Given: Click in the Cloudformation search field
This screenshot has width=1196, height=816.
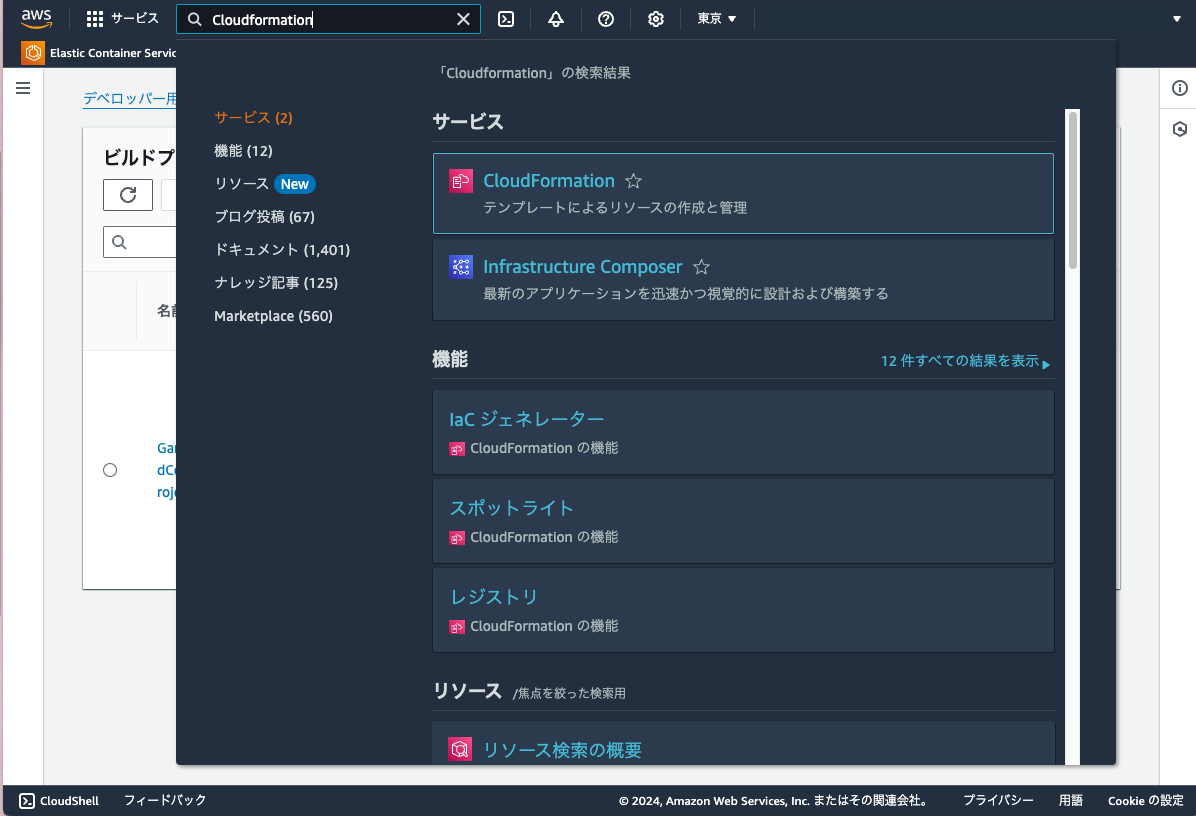Looking at the screenshot, I should 328,20.
